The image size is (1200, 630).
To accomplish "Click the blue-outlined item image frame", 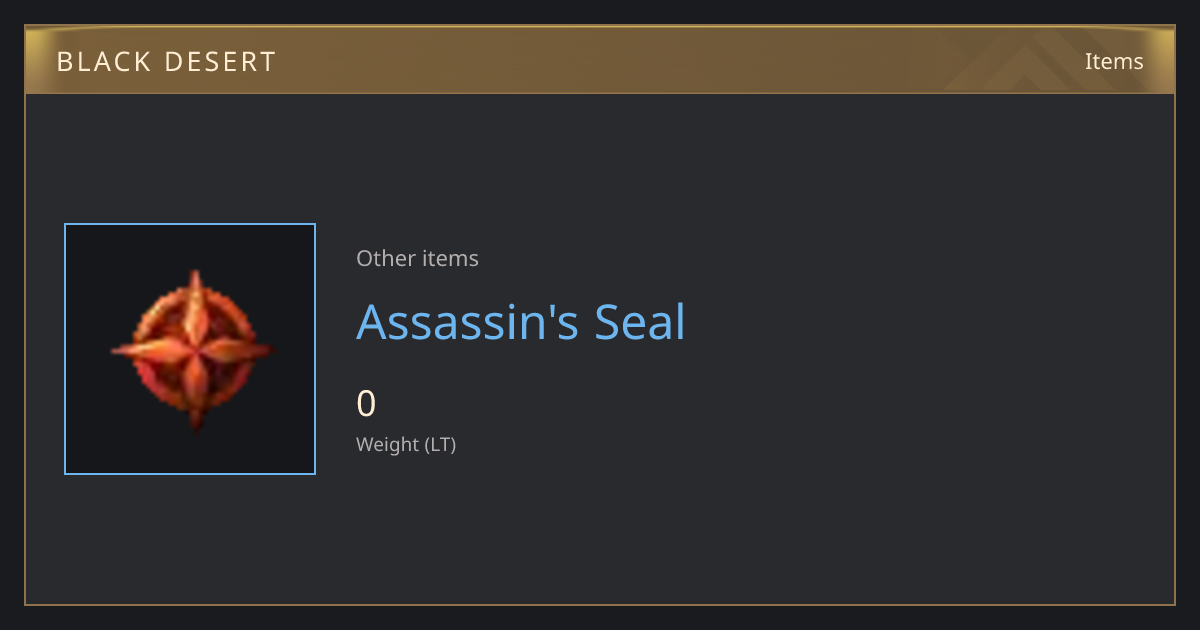I will coord(190,349).
